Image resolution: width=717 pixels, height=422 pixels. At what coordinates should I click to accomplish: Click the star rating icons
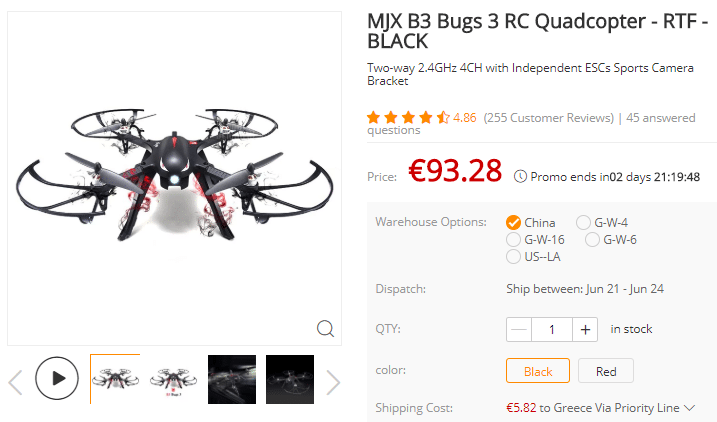pos(408,118)
